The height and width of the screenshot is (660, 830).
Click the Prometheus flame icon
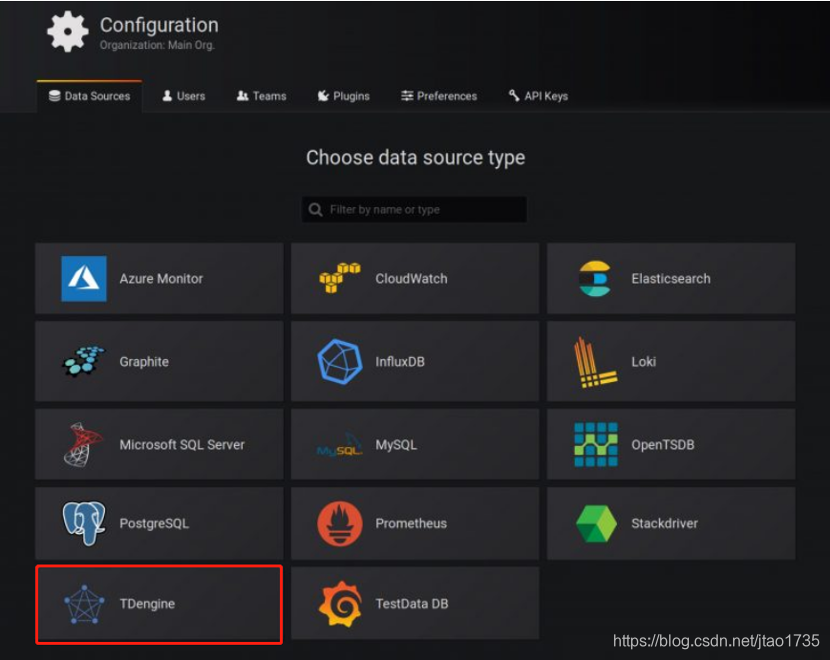[340, 523]
